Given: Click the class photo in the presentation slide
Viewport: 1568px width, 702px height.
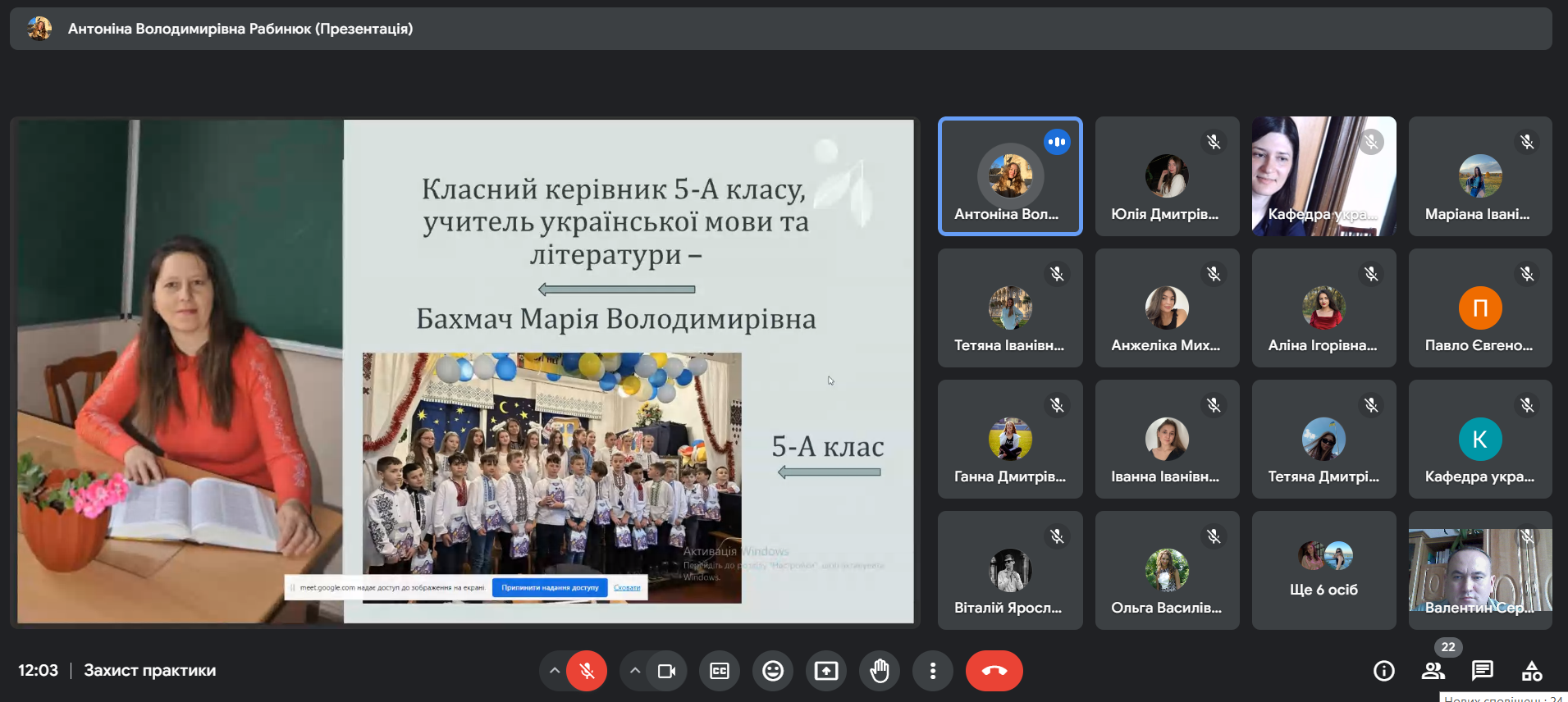Looking at the screenshot, I should coord(552,477).
